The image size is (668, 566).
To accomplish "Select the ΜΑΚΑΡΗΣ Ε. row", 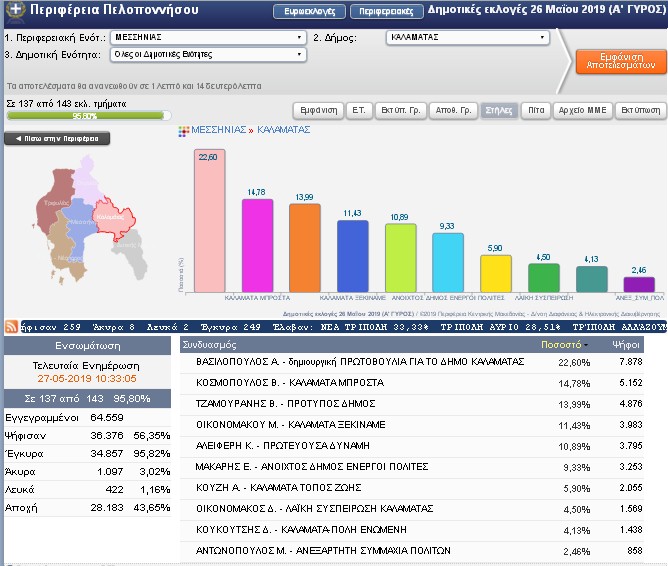I will pyautogui.click(x=412, y=467).
